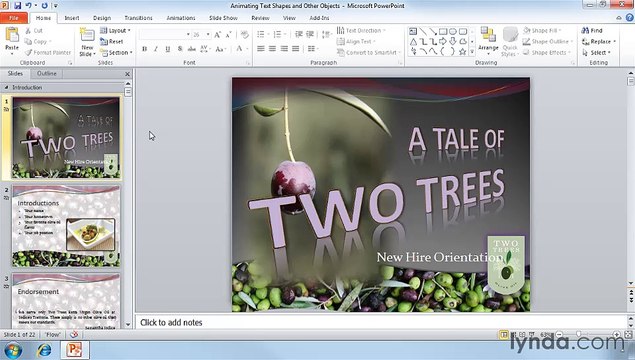The height and width of the screenshot is (360, 635).
Task: Toggle Strikethrough formatting
Action: (x=192, y=49)
